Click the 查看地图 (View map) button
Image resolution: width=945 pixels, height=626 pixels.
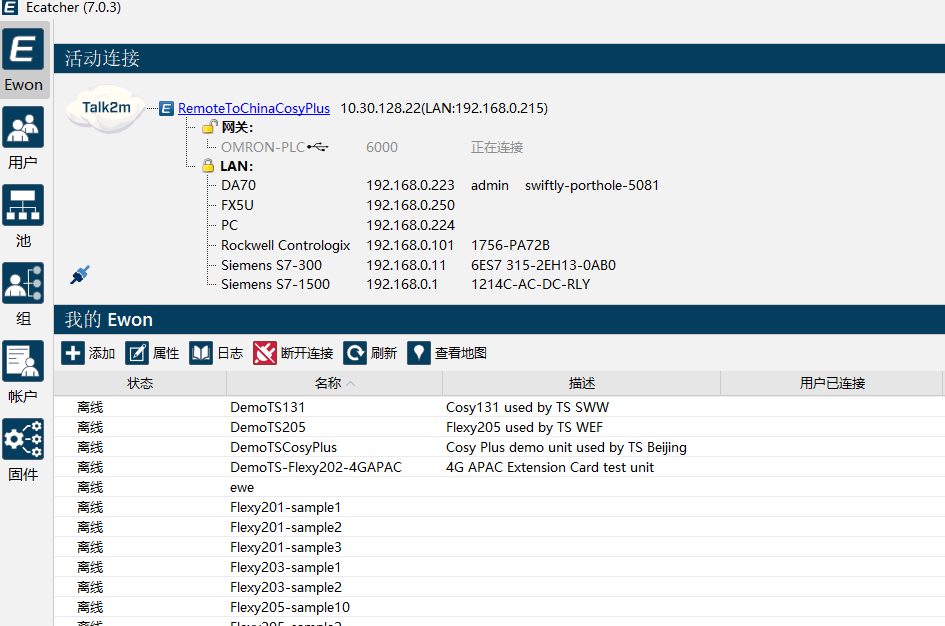(447, 353)
